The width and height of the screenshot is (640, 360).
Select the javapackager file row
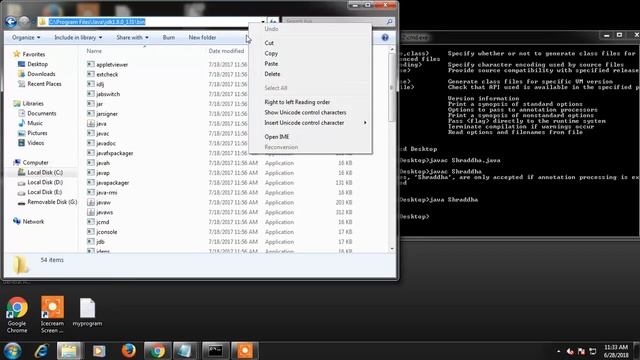[220, 183]
